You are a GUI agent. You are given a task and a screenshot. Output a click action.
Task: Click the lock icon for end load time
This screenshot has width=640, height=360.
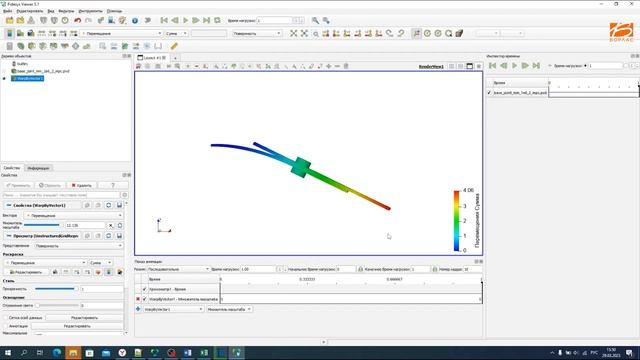click(x=435, y=269)
